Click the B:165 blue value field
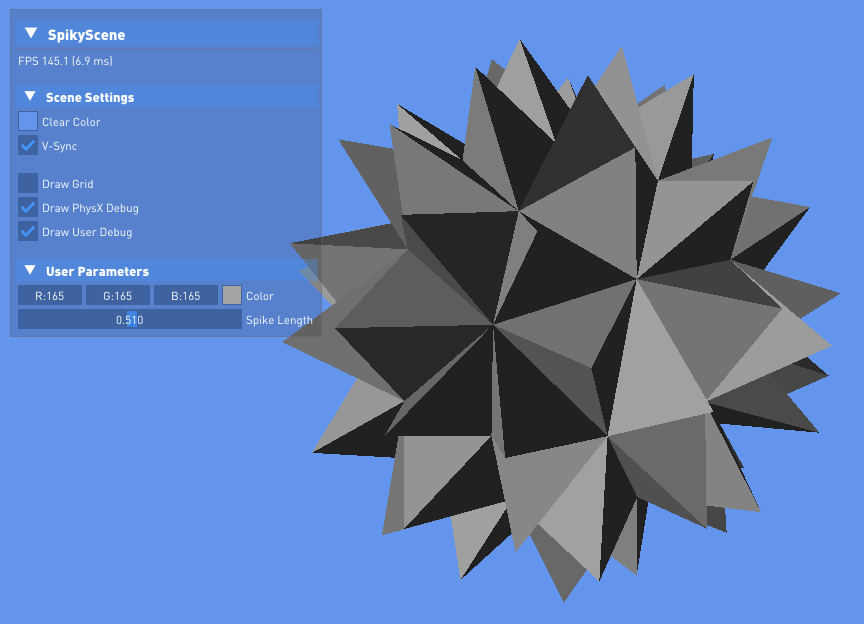 [x=186, y=296]
